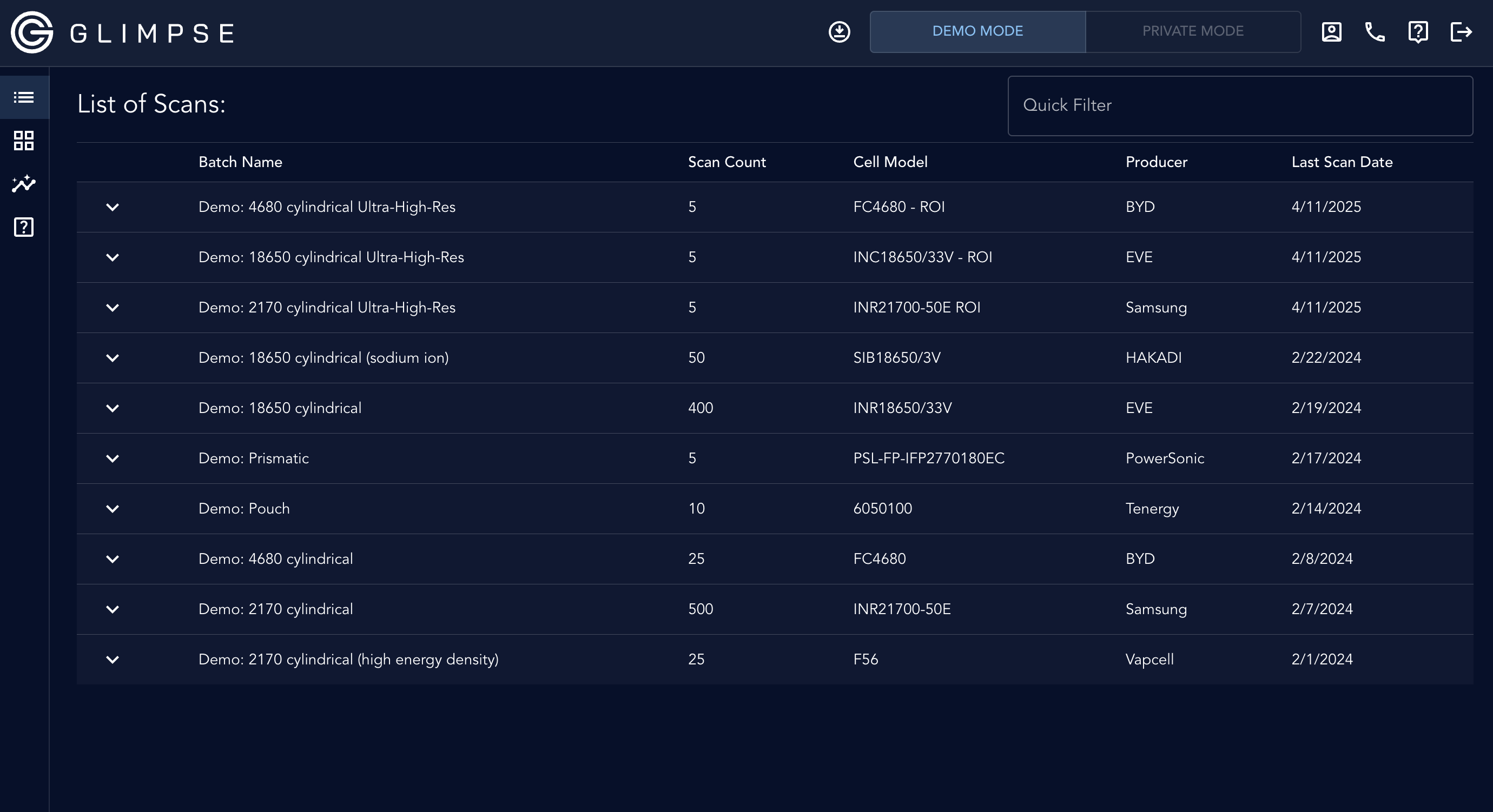Switch to Private Mode
The image size is (1493, 812).
click(1193, 31)
